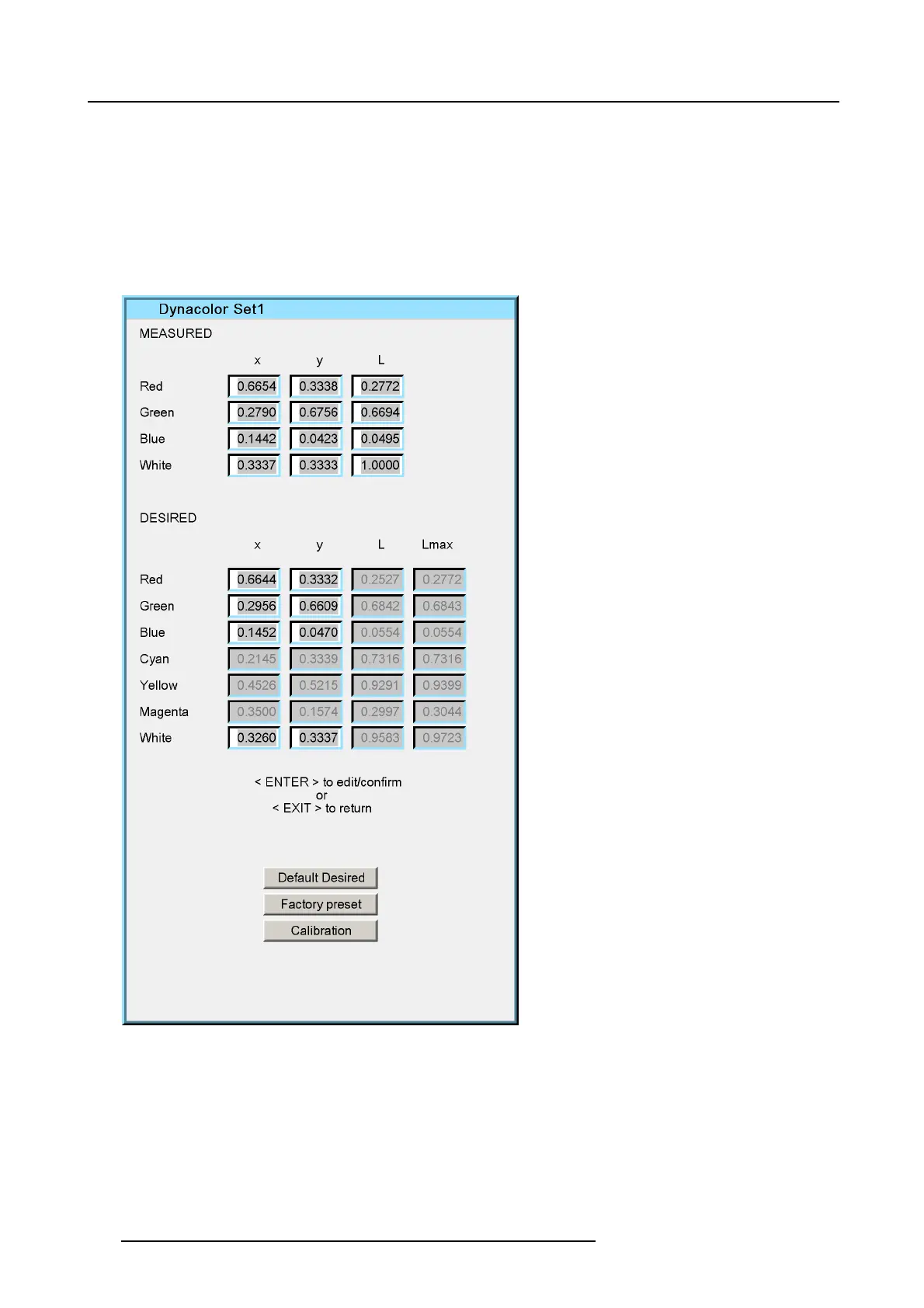This screenshot has width=924, height=1308.
Task: Click the Cyan y value 0.3339
Action: (317, 659)
